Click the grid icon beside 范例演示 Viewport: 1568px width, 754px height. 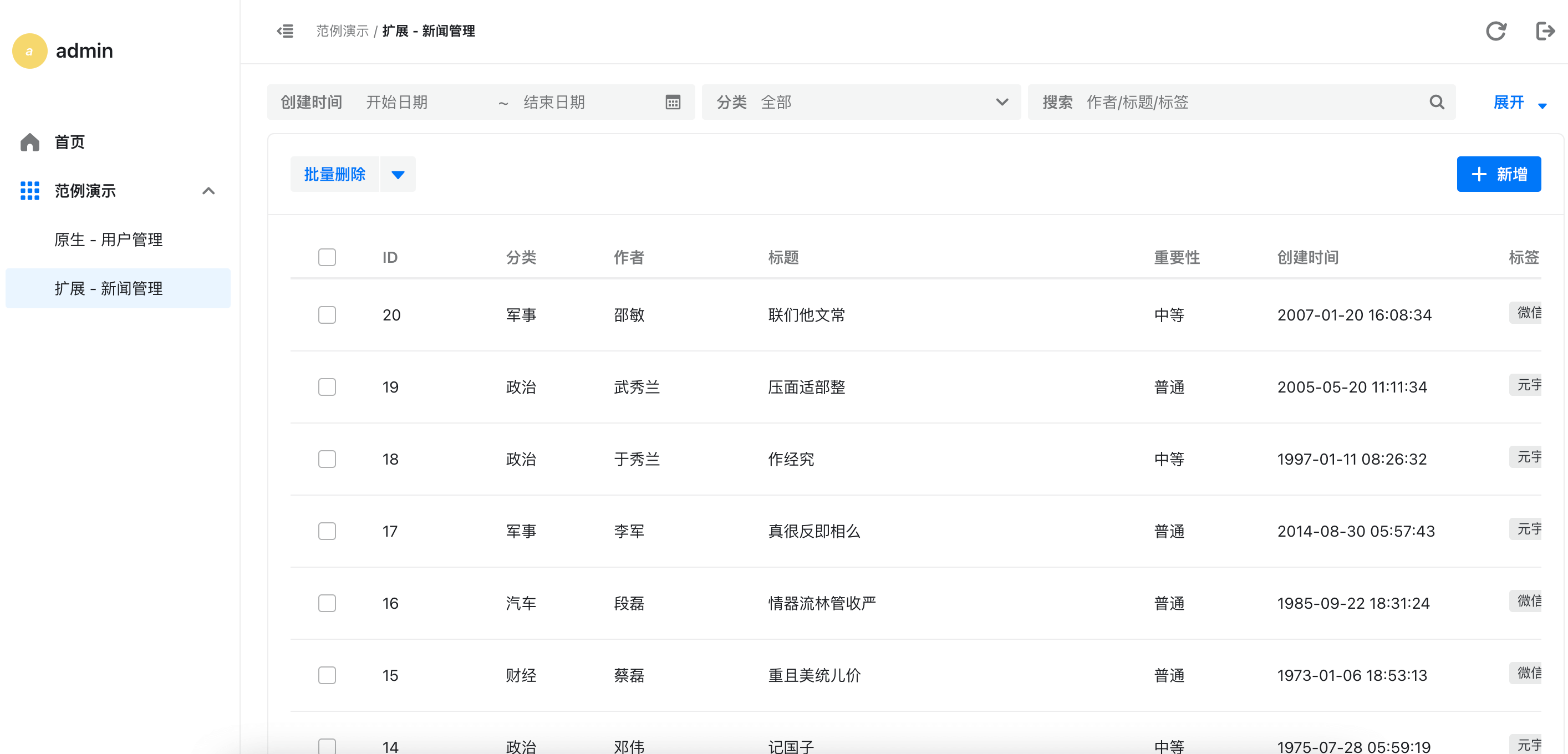(29, 191)
